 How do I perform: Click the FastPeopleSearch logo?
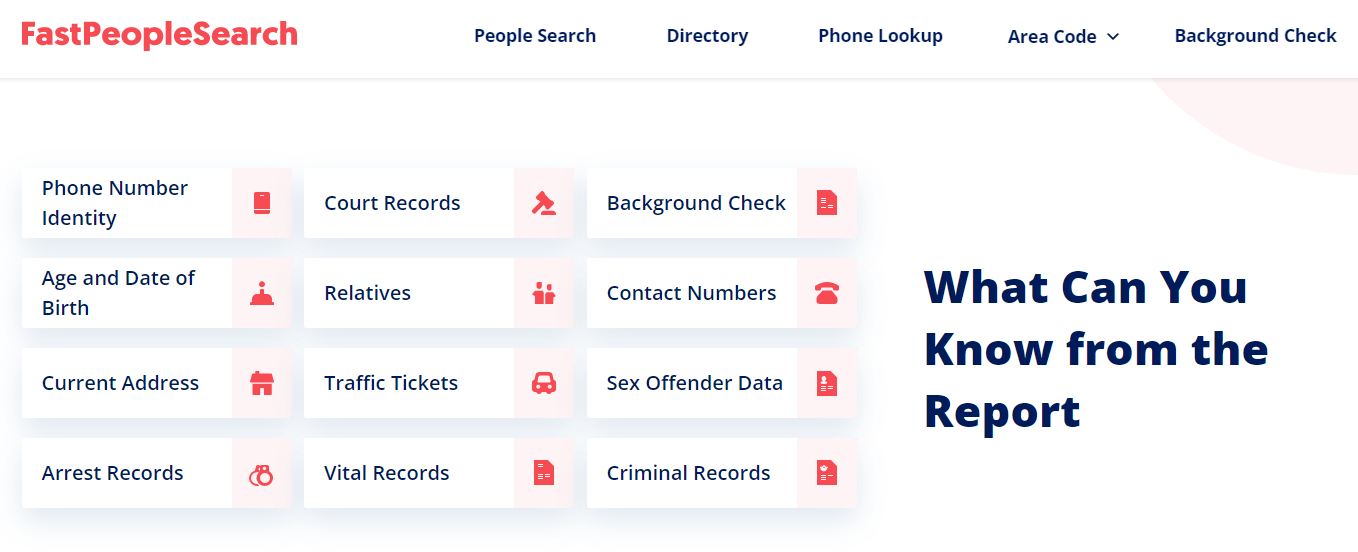tap(159, 35)
